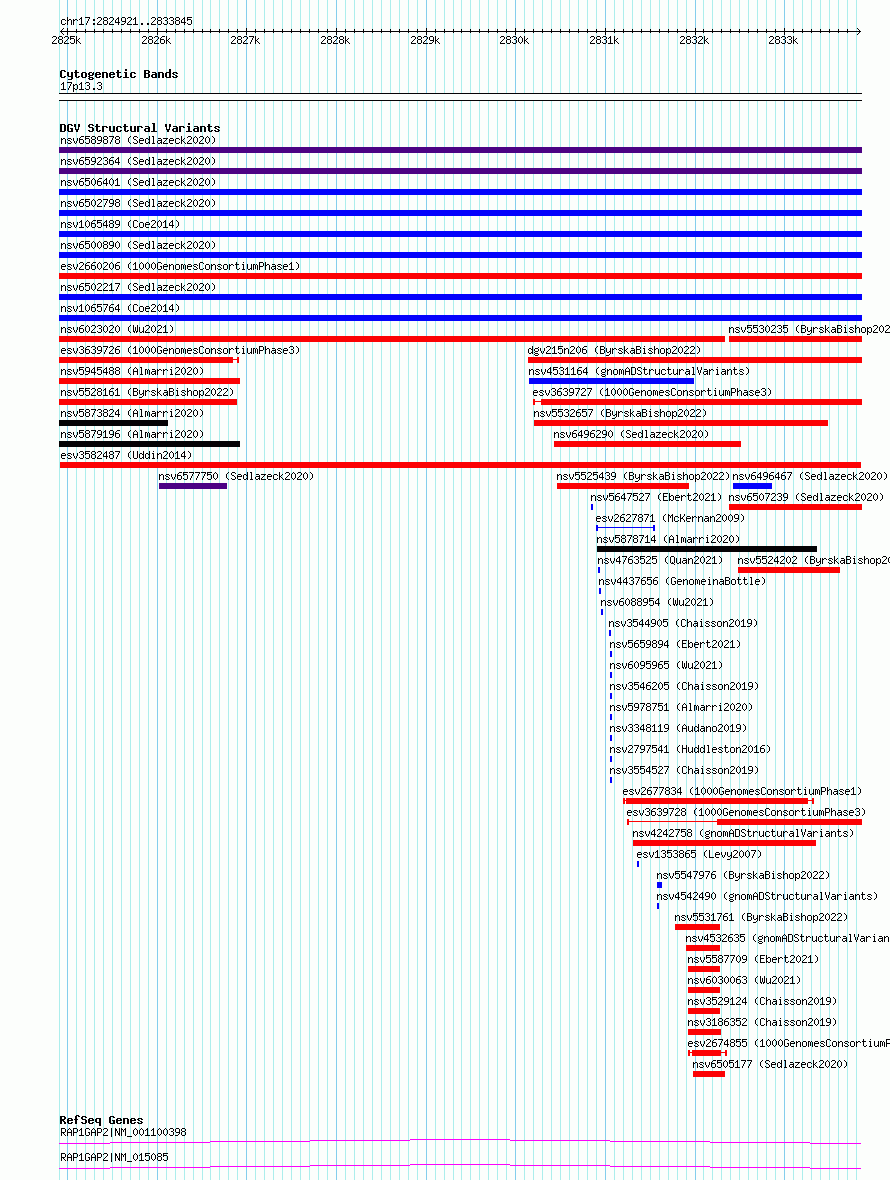This screenshot has height=1180, width=890.
Task: Select the Cytogenetic Bands track title
Action: pos(119,74)
